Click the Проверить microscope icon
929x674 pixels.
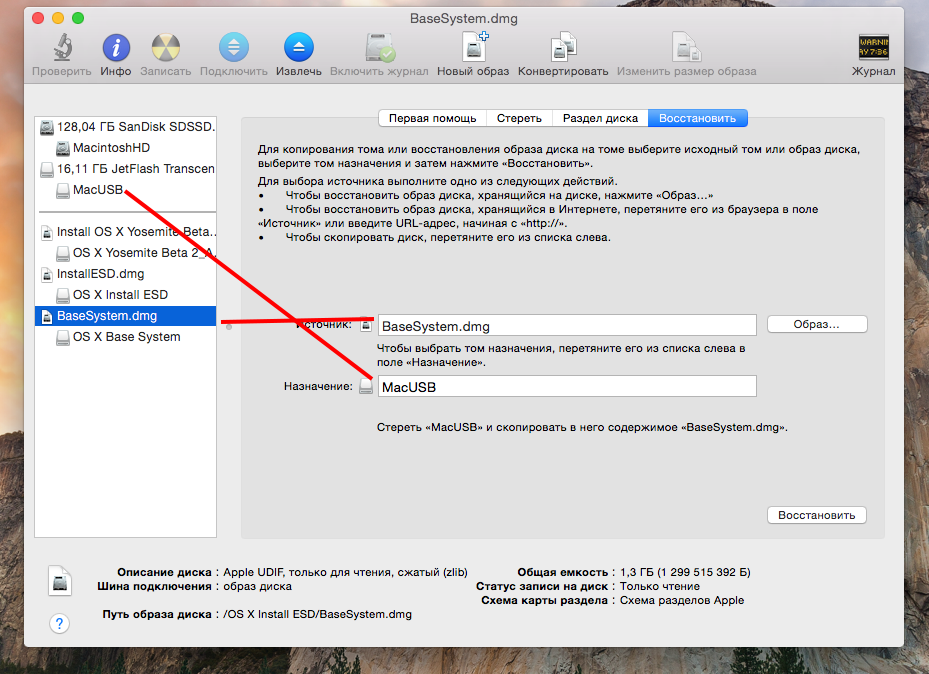pyautogui.click(x=61, y=48)
